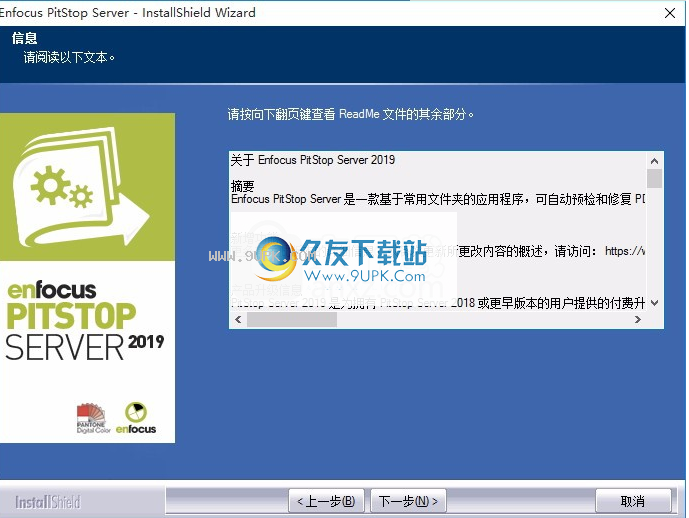Click the ReadMe scroll down arrow
Image resolution: width=689 pixels, height=518 pixels.
[x=654, y=303]
